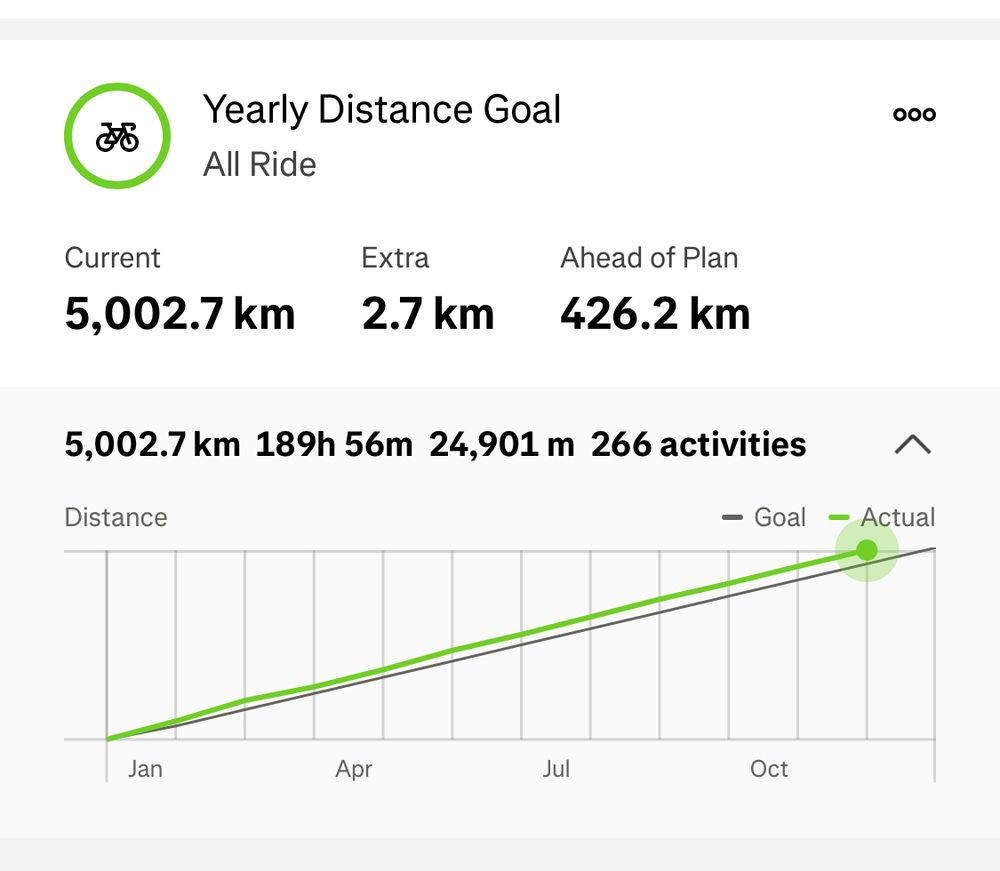Click the Actual legend line indicator
Image resolution: width=1000 pixels, height=871 pixels.
[837, 517]
